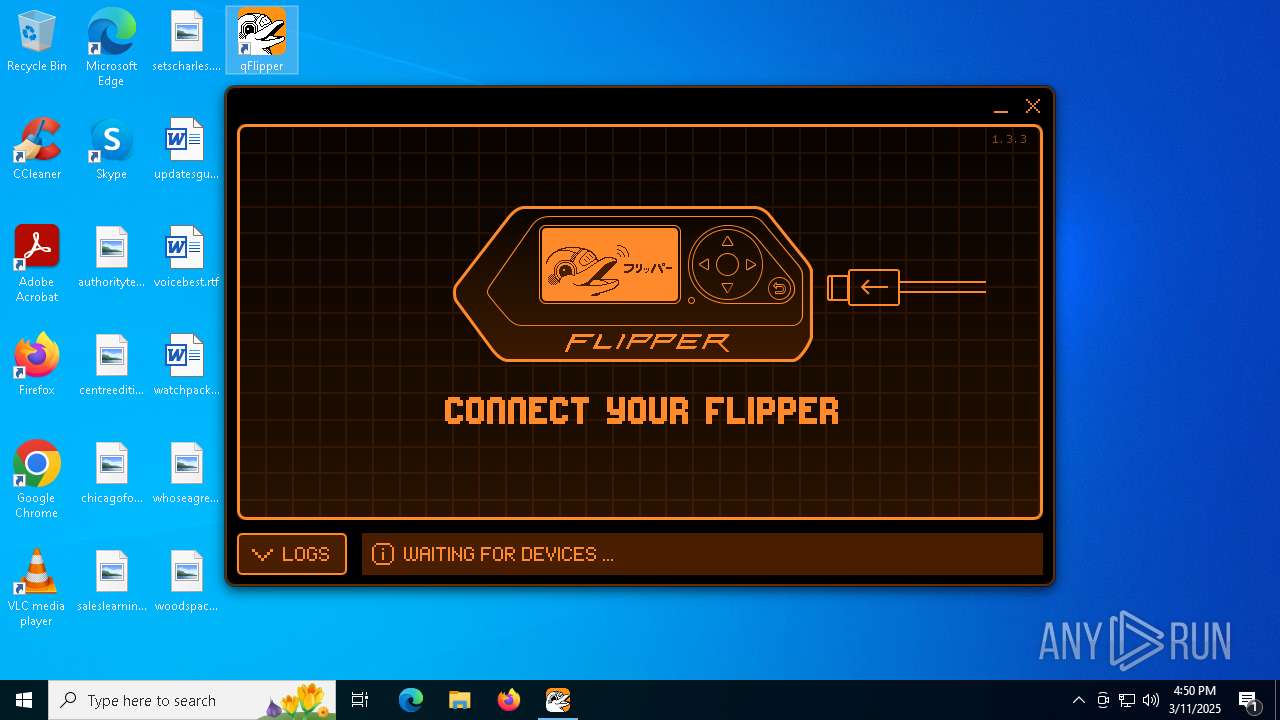
Task: Select the watchpack document on desktop
Action: (186, 365)
